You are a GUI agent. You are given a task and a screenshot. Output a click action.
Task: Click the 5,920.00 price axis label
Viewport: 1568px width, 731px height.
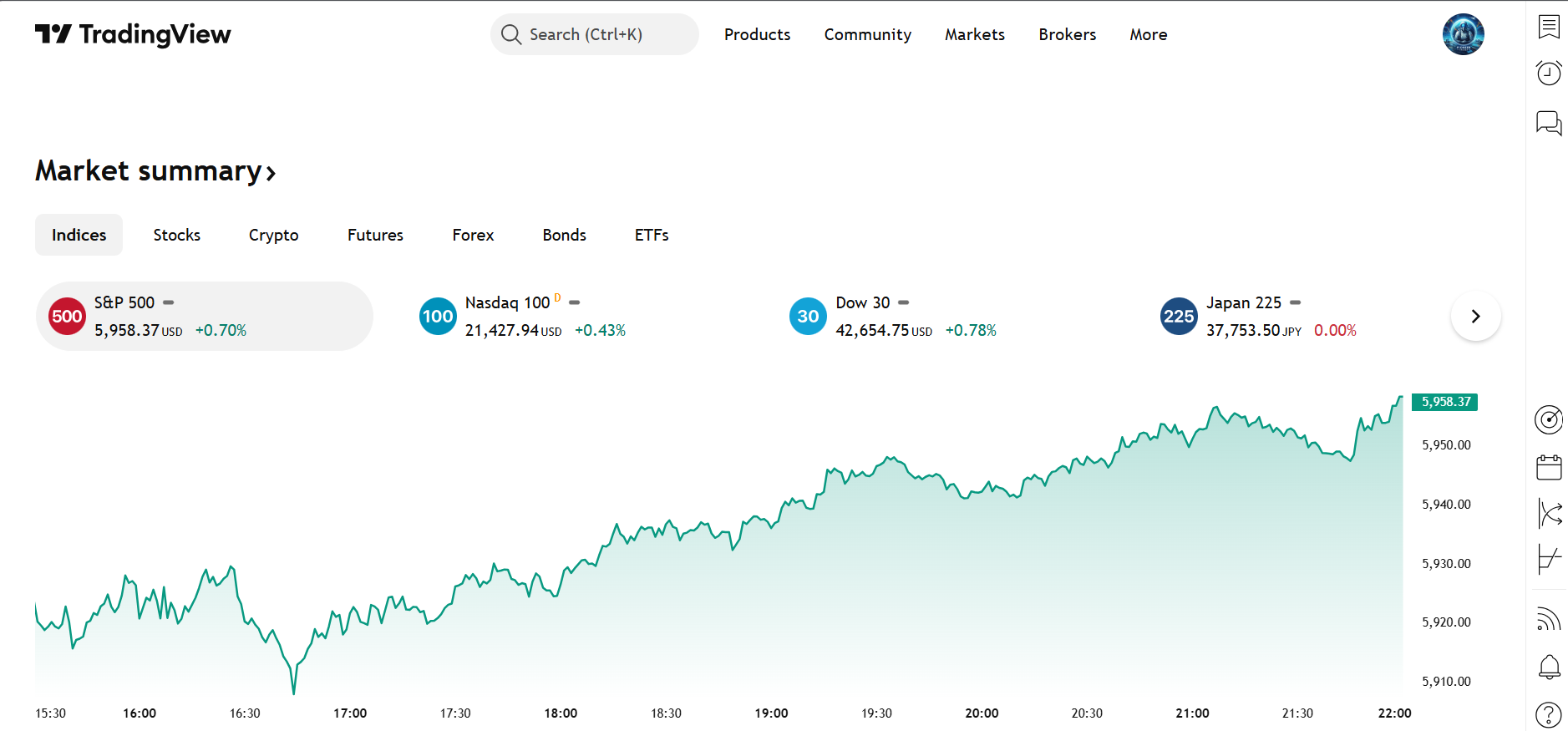tap(1446, 622)
